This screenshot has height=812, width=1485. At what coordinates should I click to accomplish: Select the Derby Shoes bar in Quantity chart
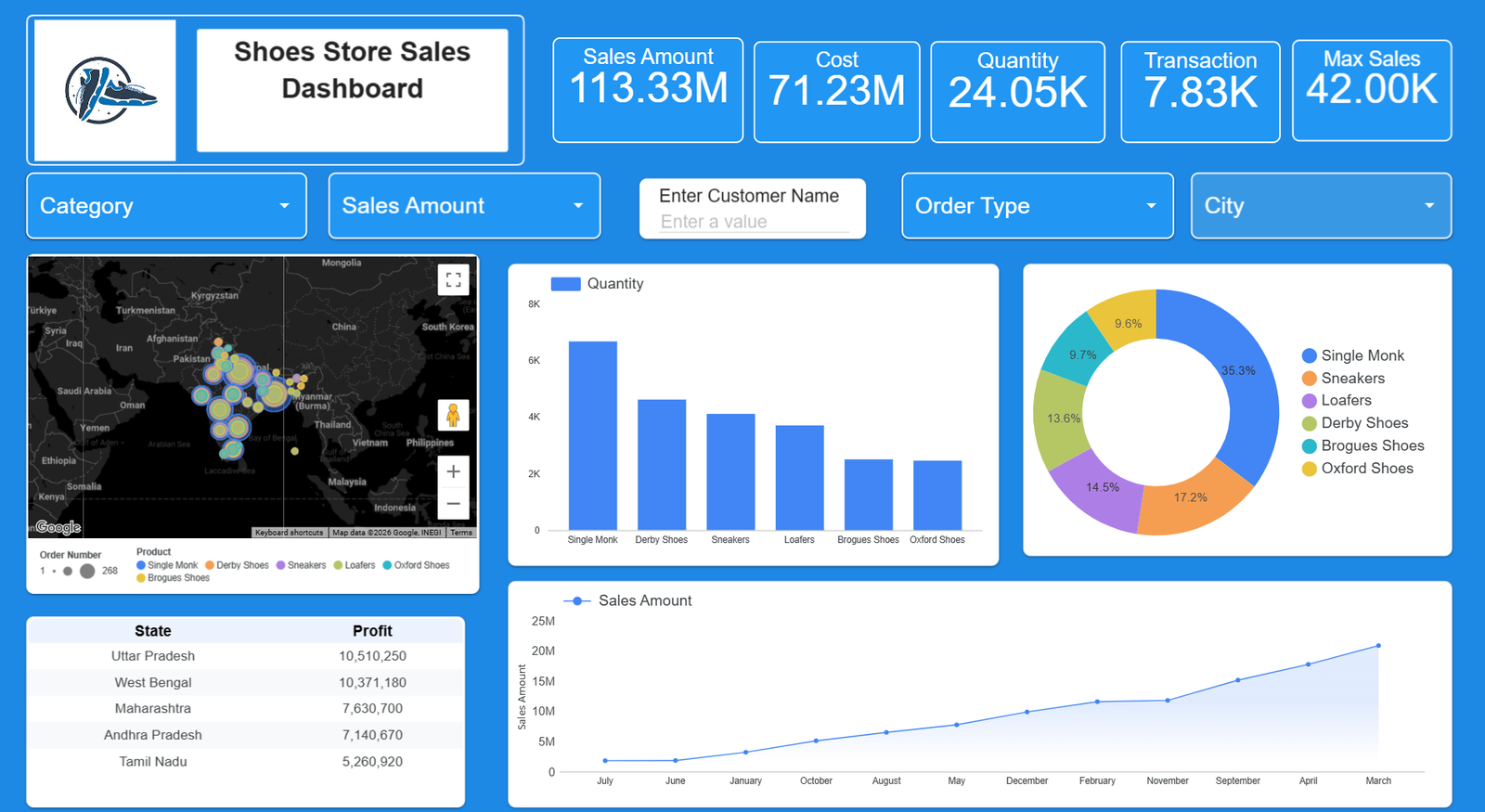662,465
